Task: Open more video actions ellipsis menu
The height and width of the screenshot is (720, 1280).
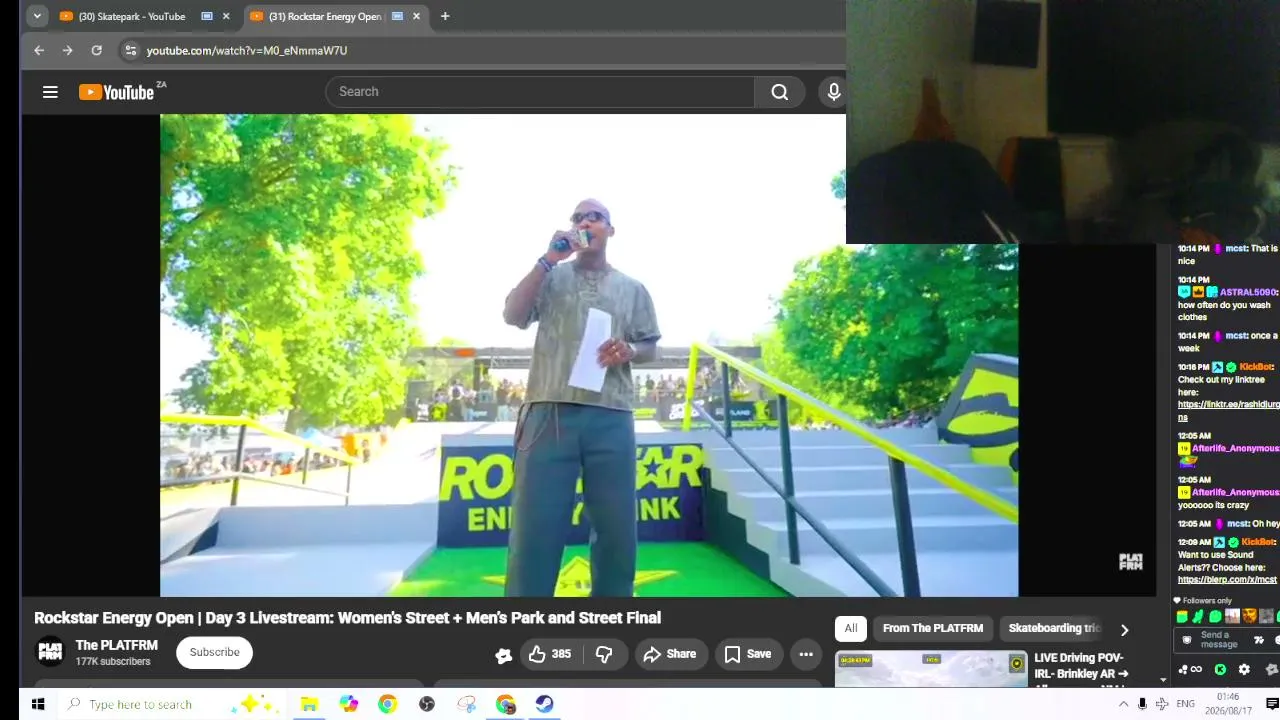Action: point(806,654)
